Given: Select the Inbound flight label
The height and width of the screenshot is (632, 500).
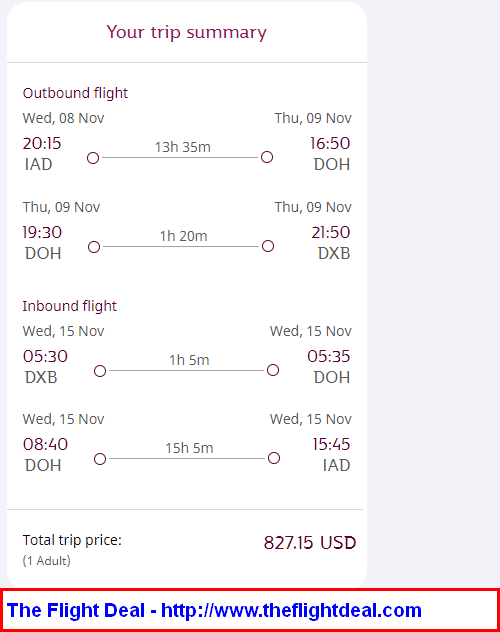Looking at the screenshot, I should 70,306.
